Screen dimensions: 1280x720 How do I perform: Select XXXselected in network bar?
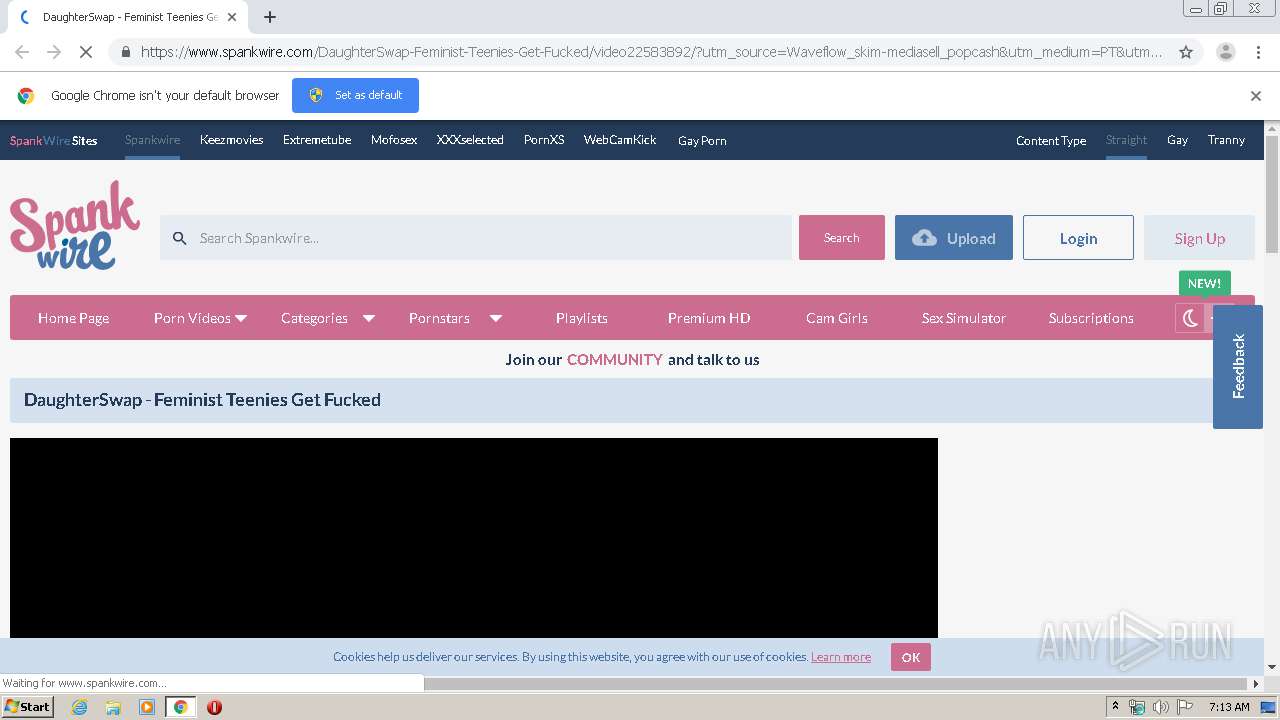(470, 140)
